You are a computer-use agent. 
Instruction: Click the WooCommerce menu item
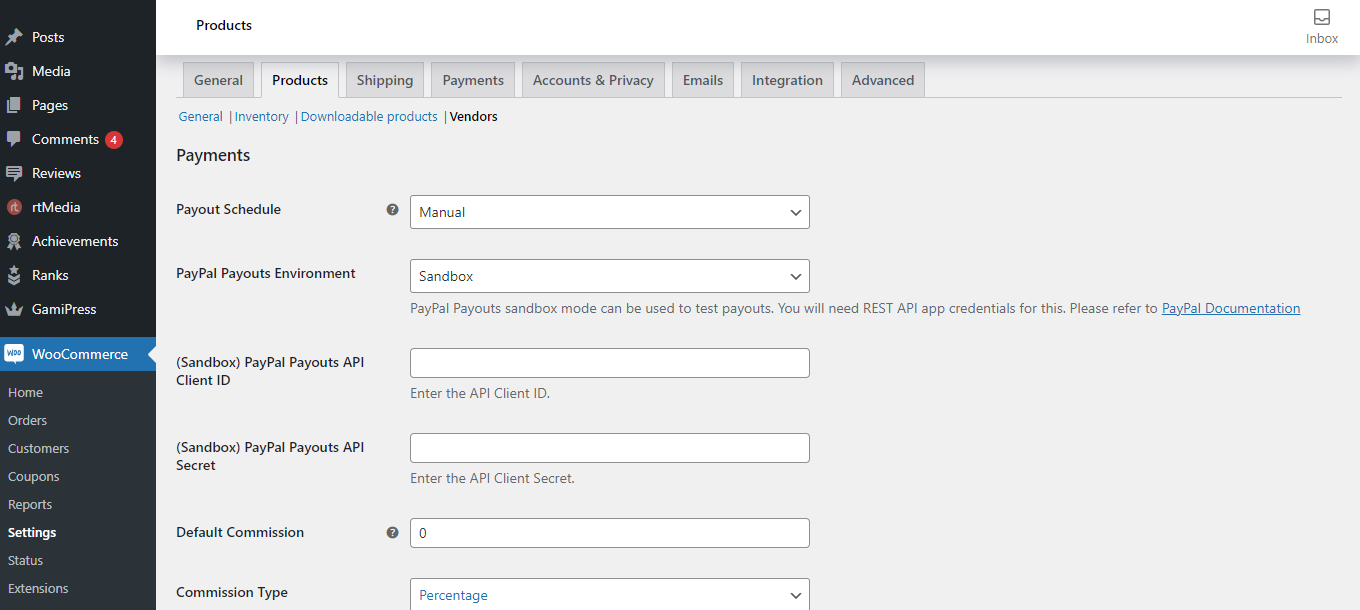(78, 354)
